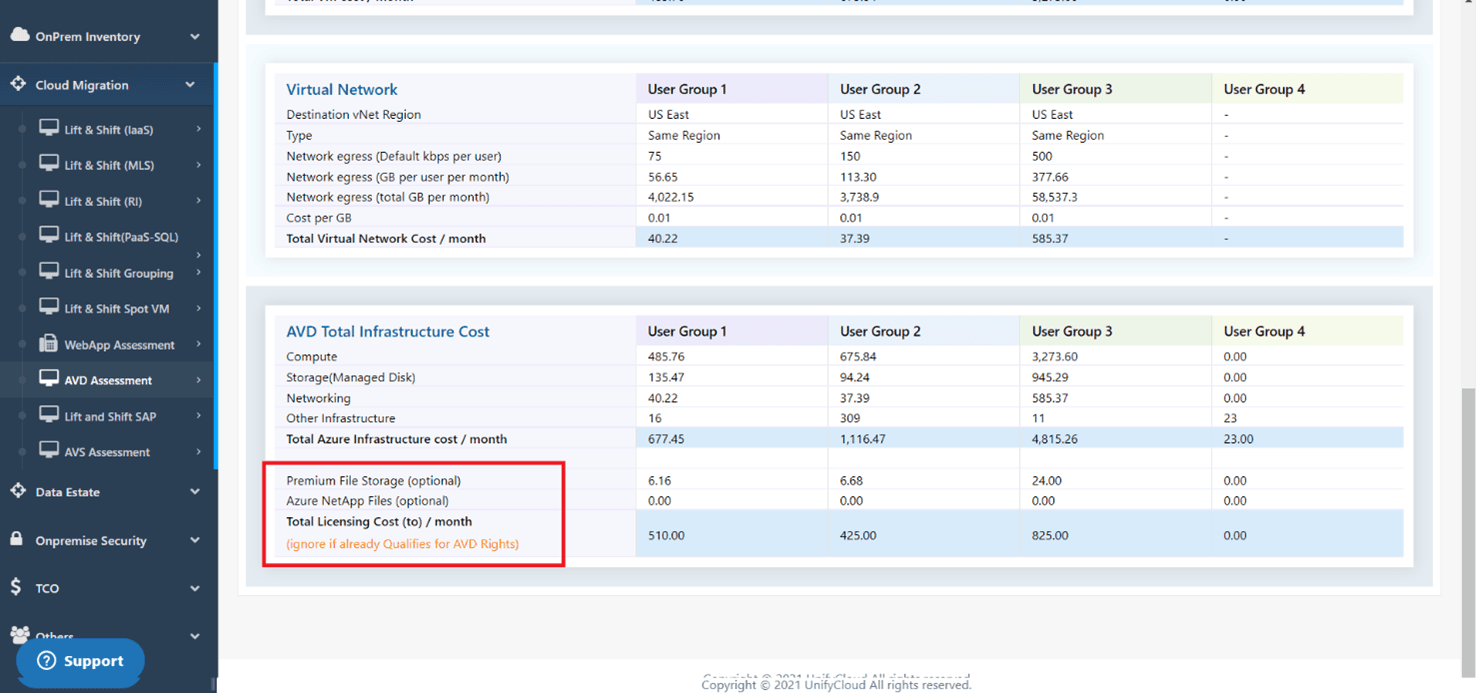This screenshot has height=693, width=1476.
Task: Click the Total Virtual Network Cost / month label
Action: click(x=386, y=238)
